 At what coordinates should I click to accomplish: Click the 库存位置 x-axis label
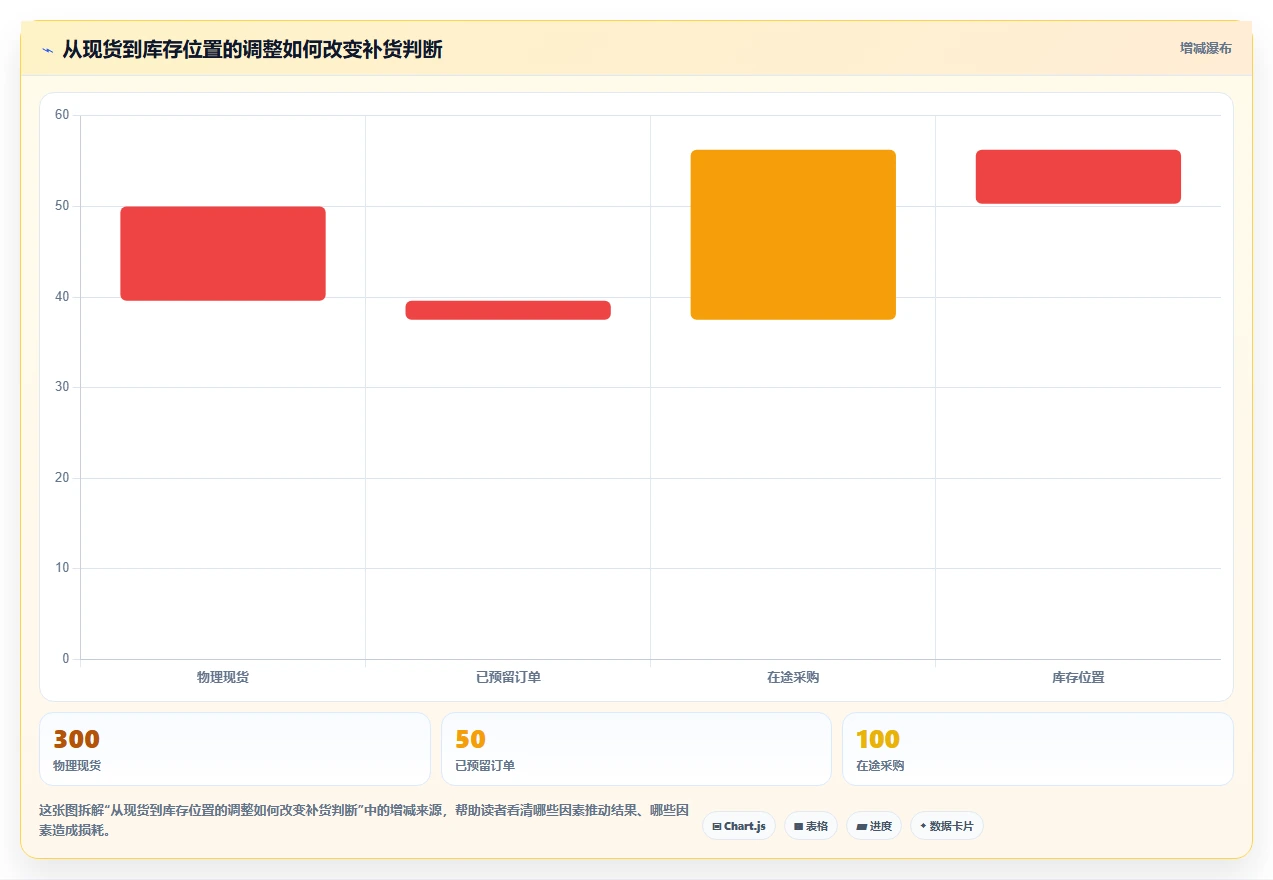coord(1078,677)
